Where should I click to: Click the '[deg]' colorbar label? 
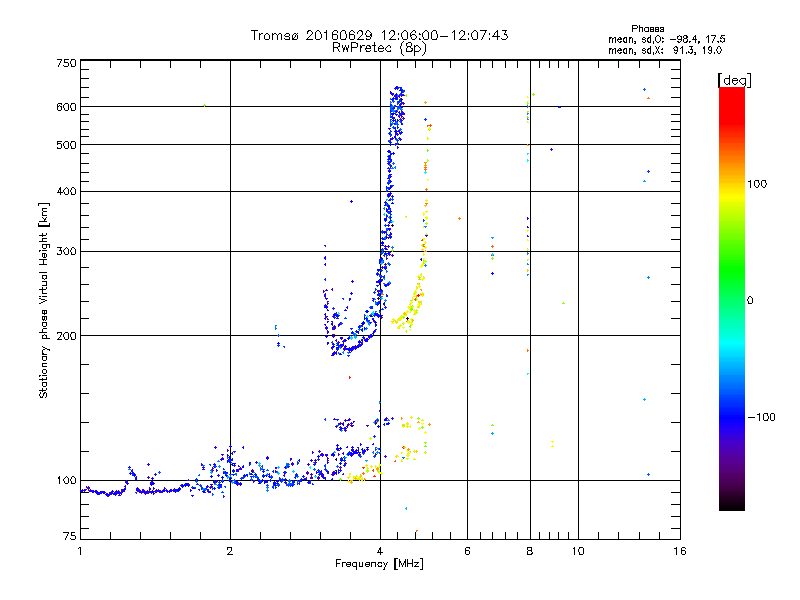[x=734, y=80]
